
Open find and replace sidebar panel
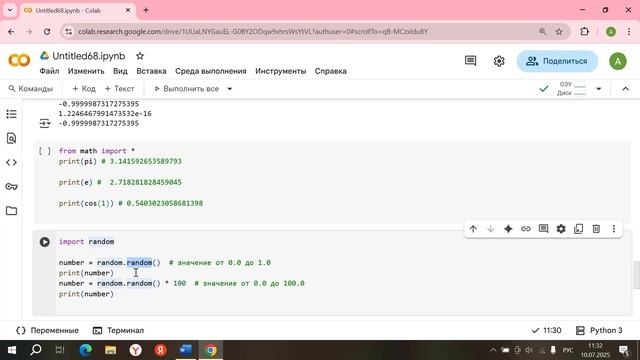tap(11, 138)
